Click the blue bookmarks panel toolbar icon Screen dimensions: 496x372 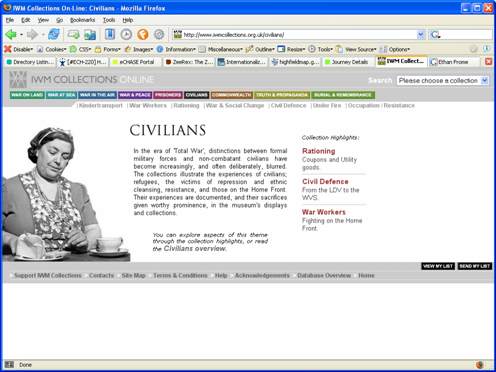[110, 34]
